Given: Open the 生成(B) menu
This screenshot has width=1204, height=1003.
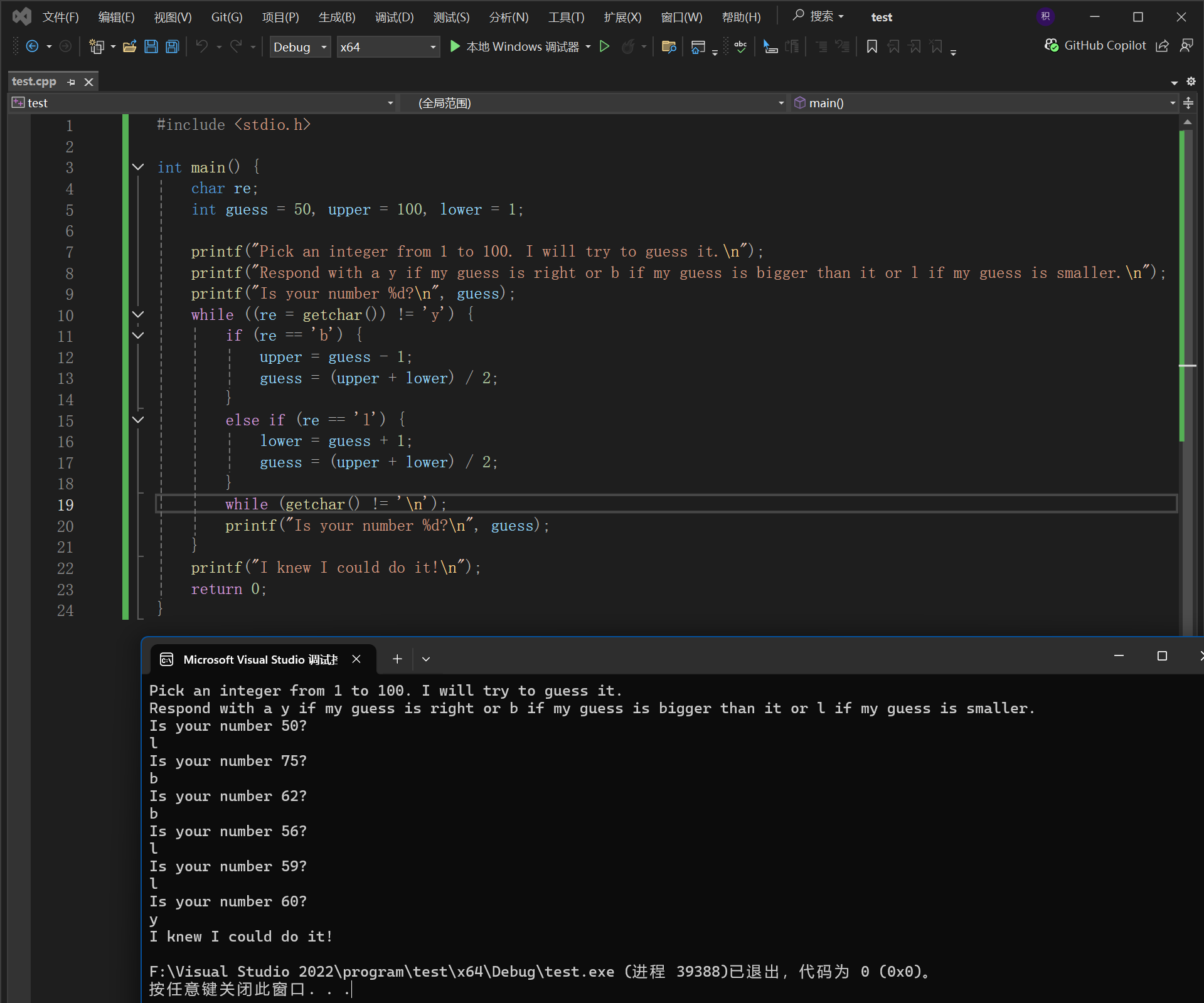Looking at the screenshot, I should pyautogui.click(x=337, y=17).
